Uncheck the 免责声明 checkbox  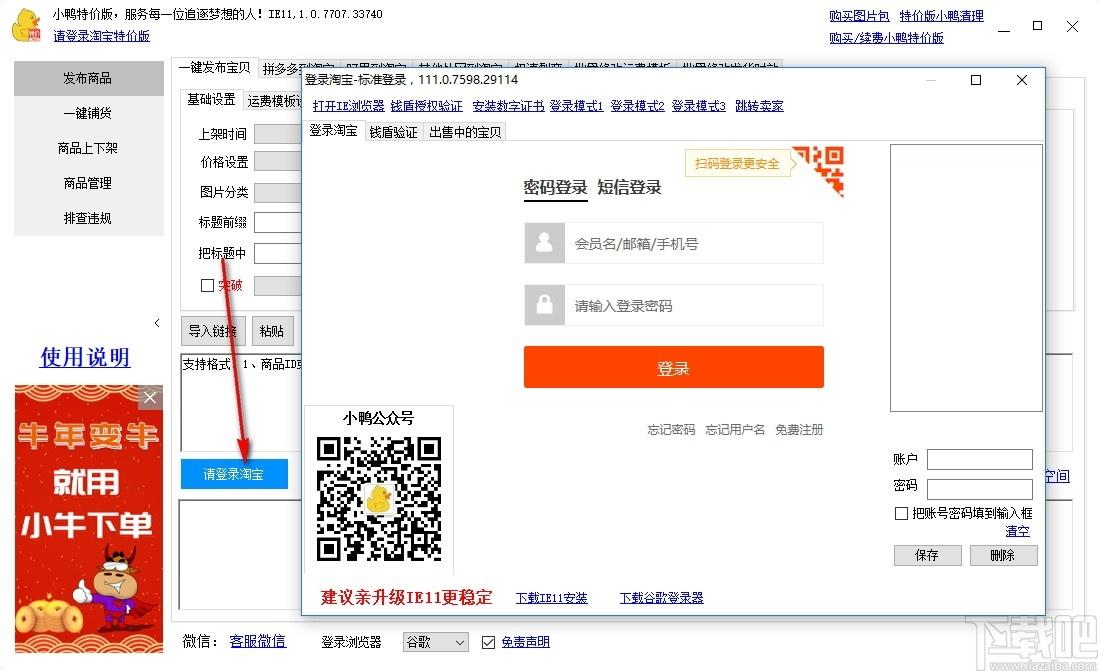[488, 642]
